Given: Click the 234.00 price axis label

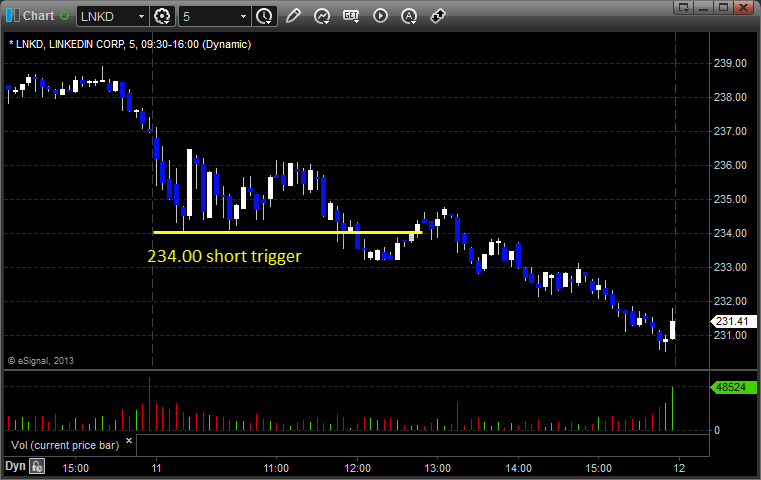Looking at the screenshot, I should (730, 233).
